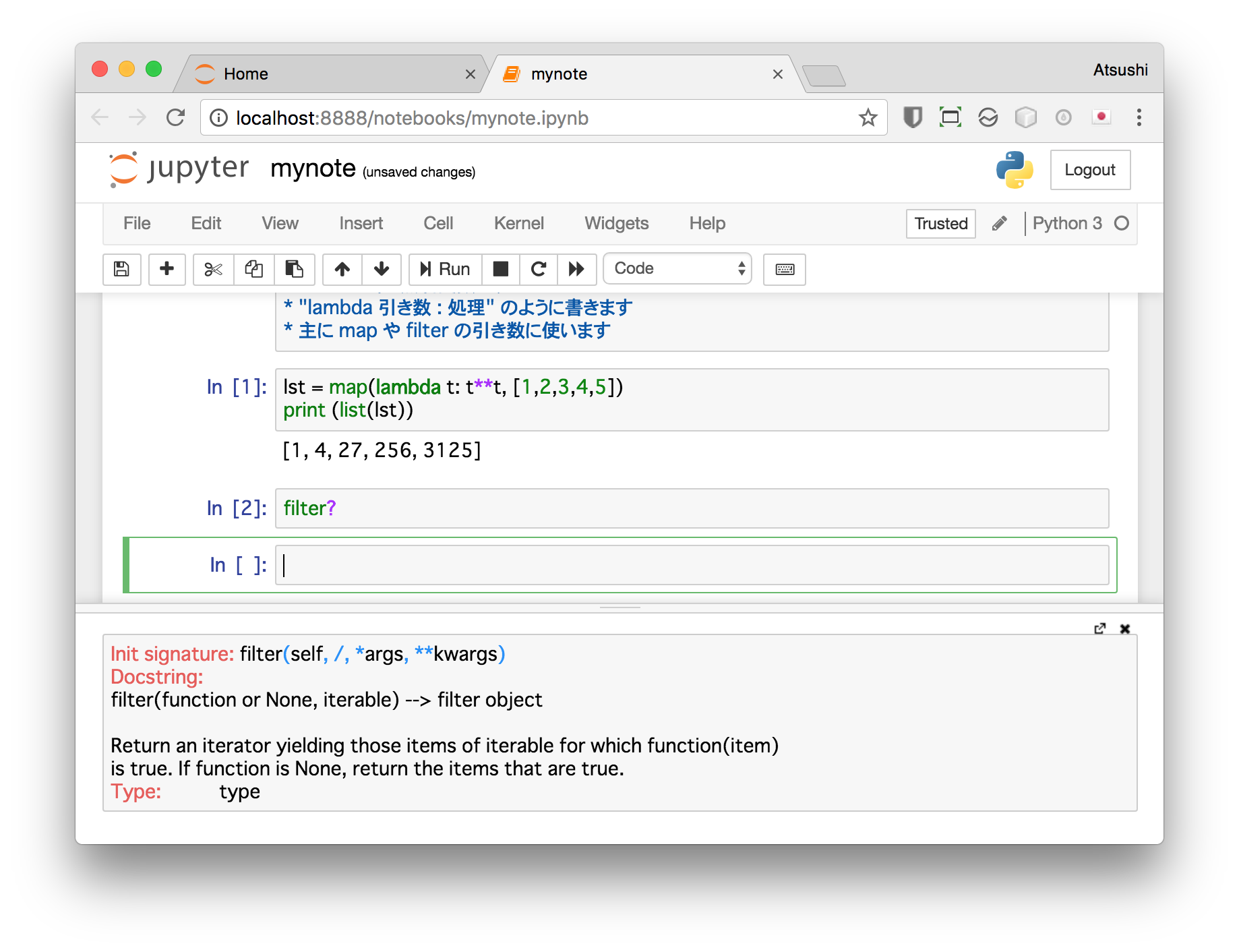Move selected cell down arrow
Viewport: 1239px width, 952px height.
(382, 269)
